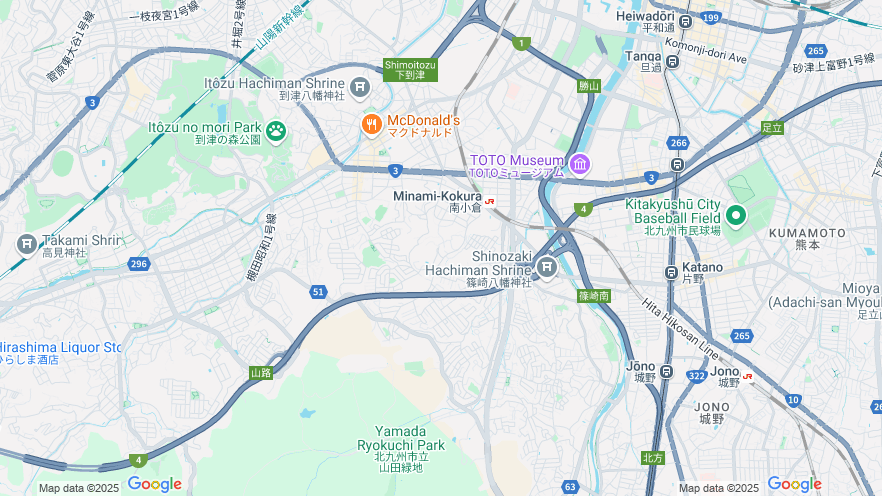Click the Minami-Kokura JR station icon
This screenshot has height=496, width=882.
click(x=489, y=201)
